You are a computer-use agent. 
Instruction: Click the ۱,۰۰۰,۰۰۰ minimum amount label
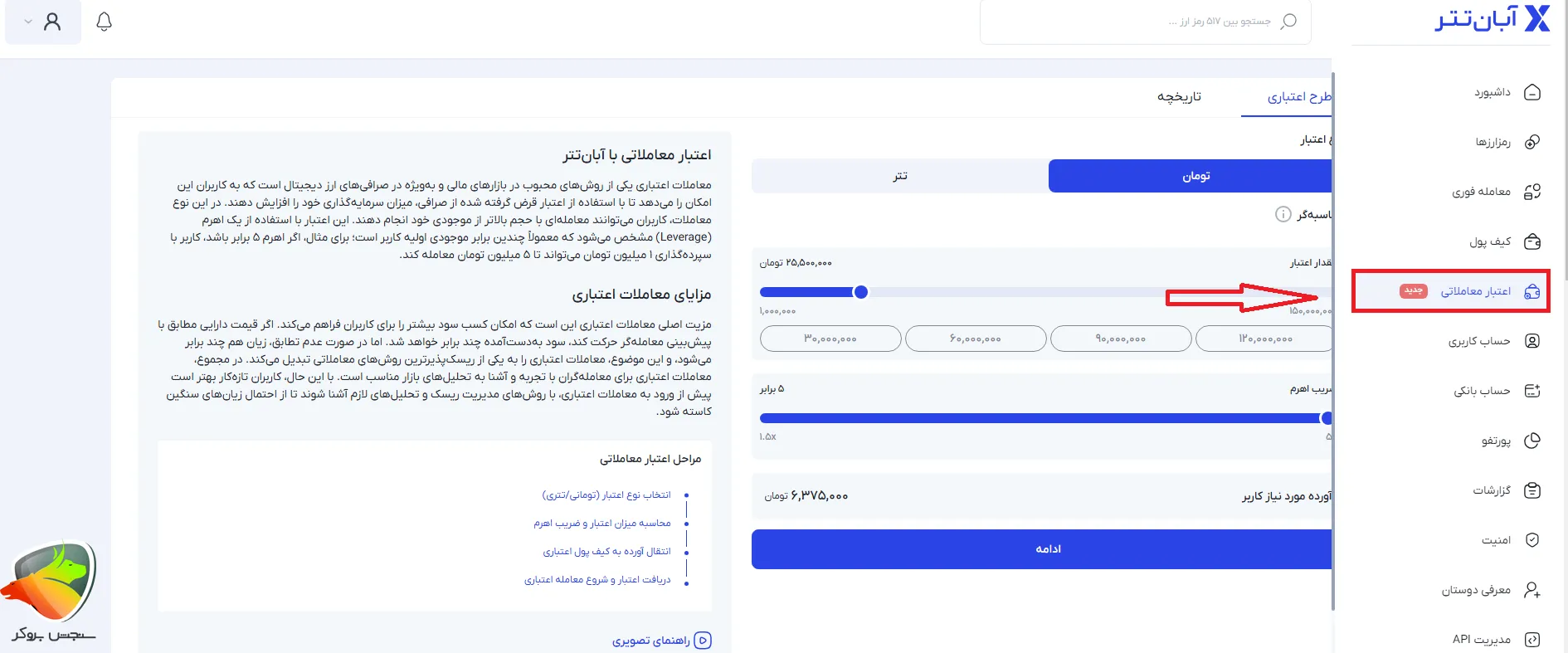click(777, 311)
